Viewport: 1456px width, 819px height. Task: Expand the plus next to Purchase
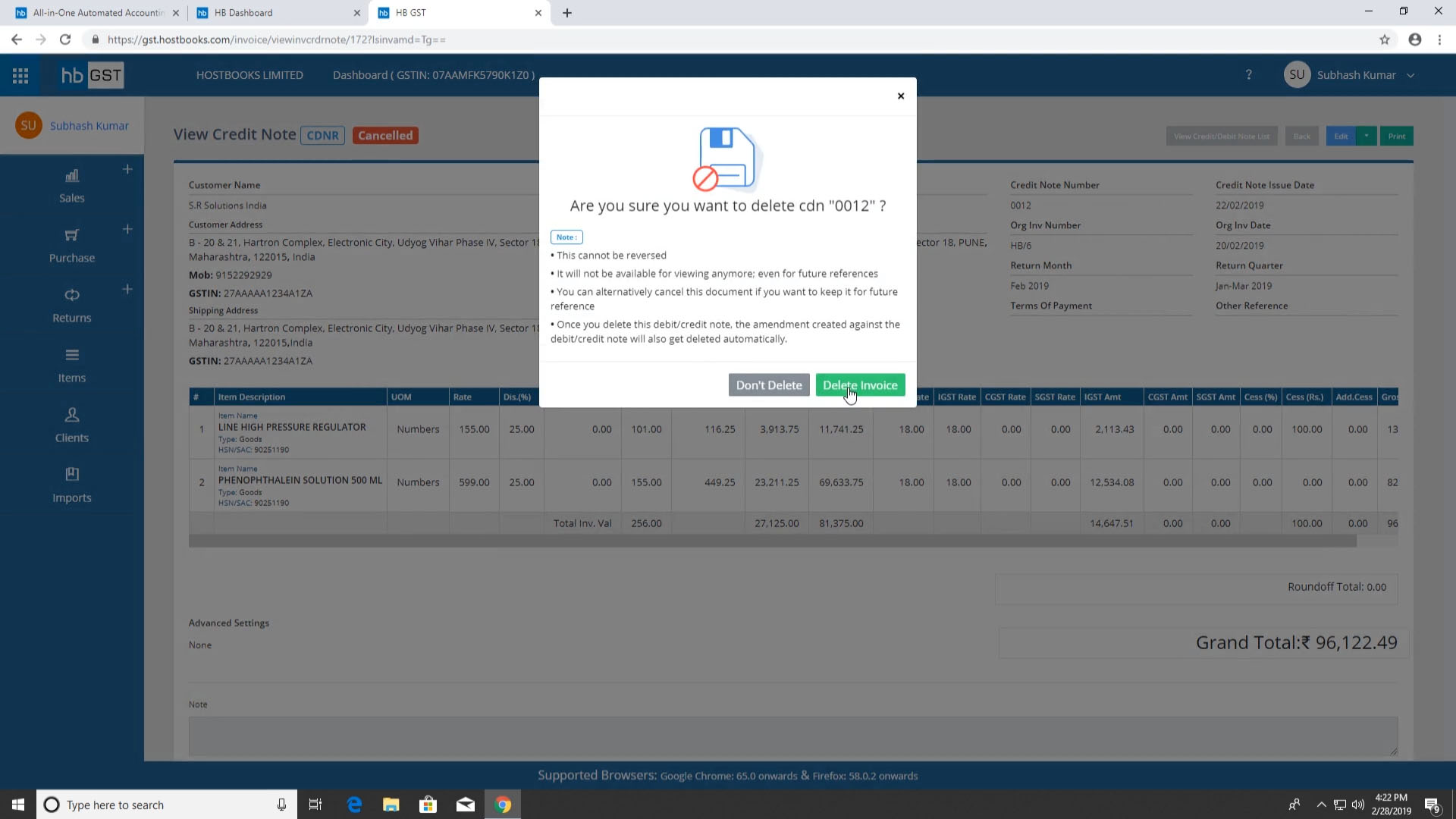127,229
